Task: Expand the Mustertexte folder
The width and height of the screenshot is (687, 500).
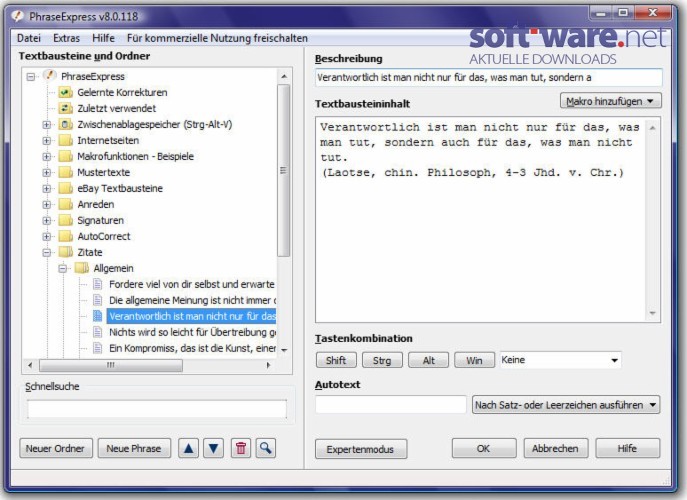Action: tap(46, 173)
